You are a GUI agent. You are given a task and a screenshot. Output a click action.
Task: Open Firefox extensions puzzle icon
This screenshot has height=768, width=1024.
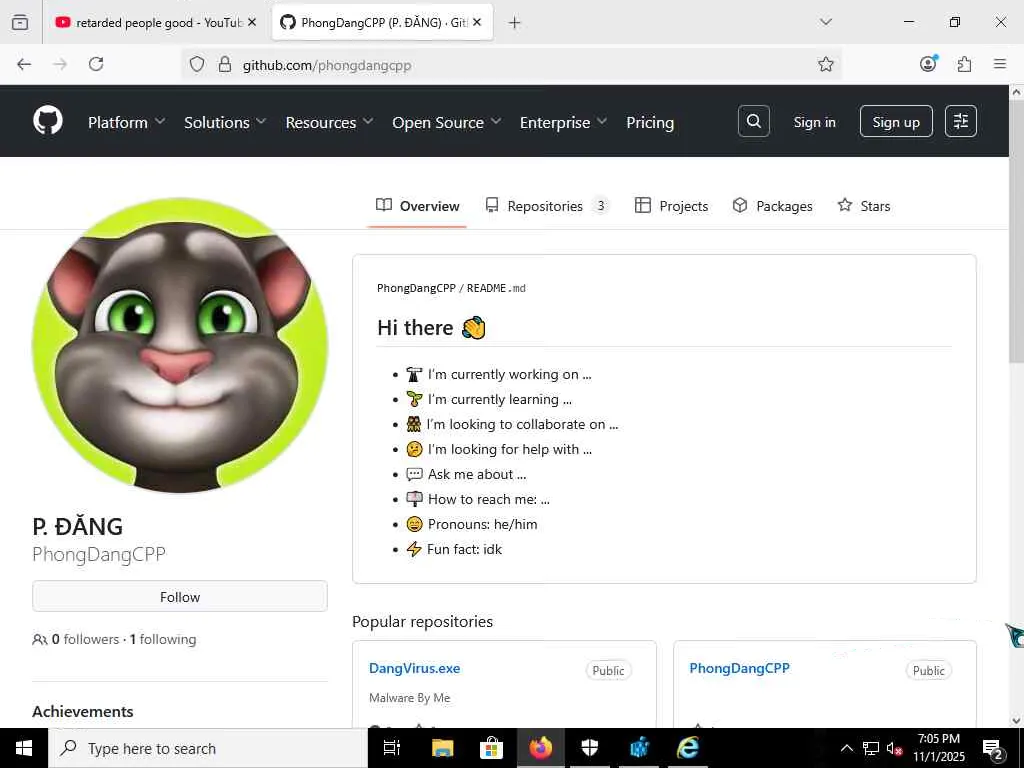click(964, 64)
